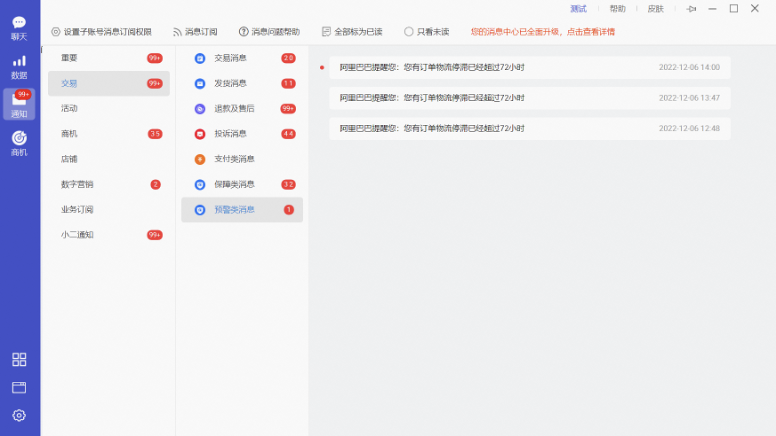Click the 消息订阅 label
Image resolution: width=776 pixels, height=436 pixels.
[201, 32]
